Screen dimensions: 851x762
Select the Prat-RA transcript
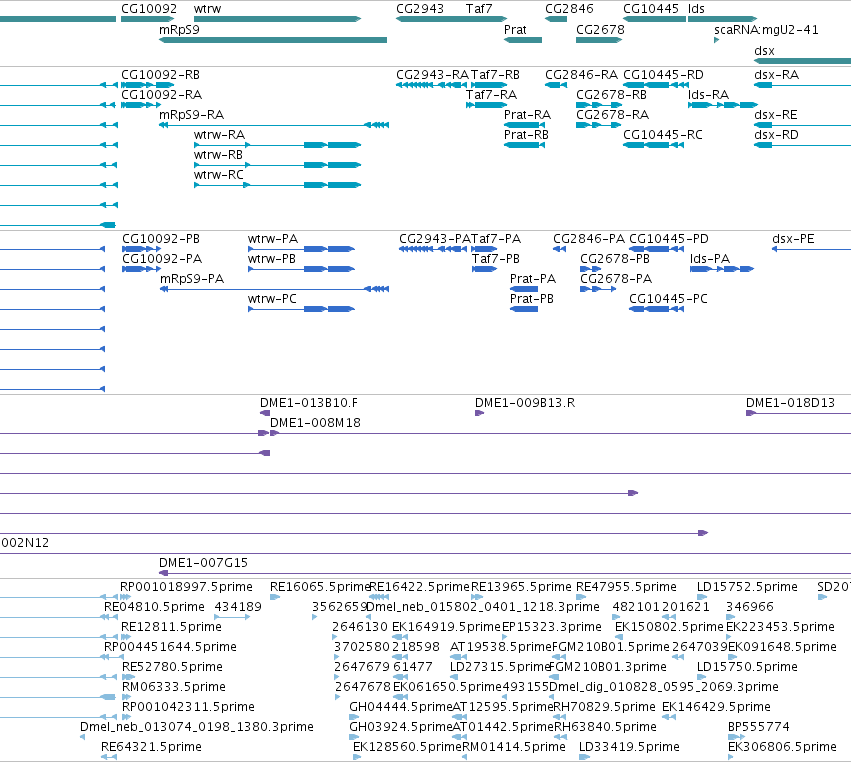[x=524, y=125]
